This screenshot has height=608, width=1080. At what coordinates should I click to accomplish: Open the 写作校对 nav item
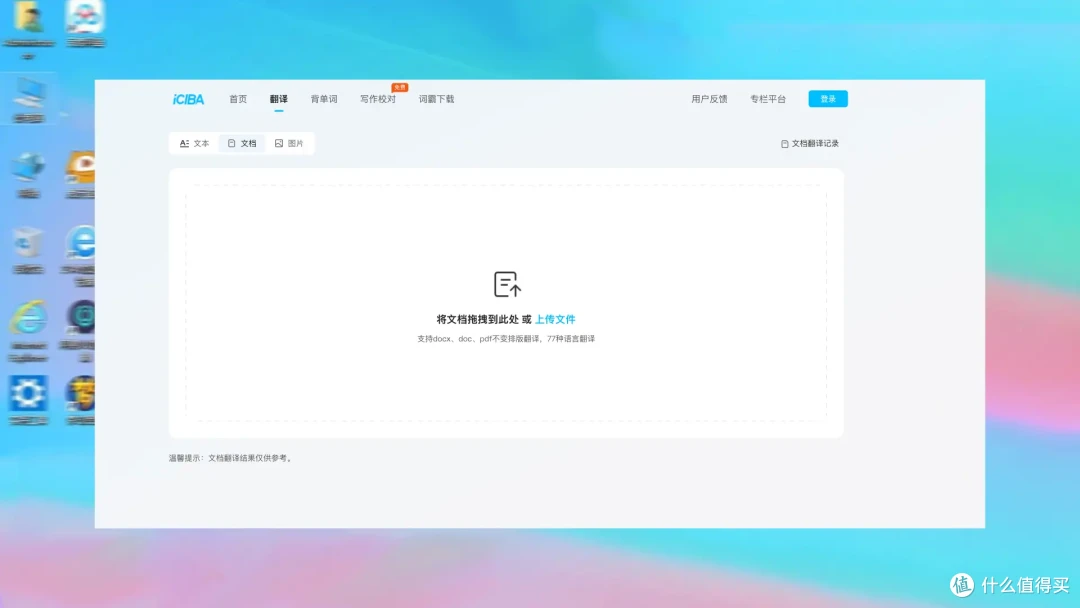[x=377, y=99]
